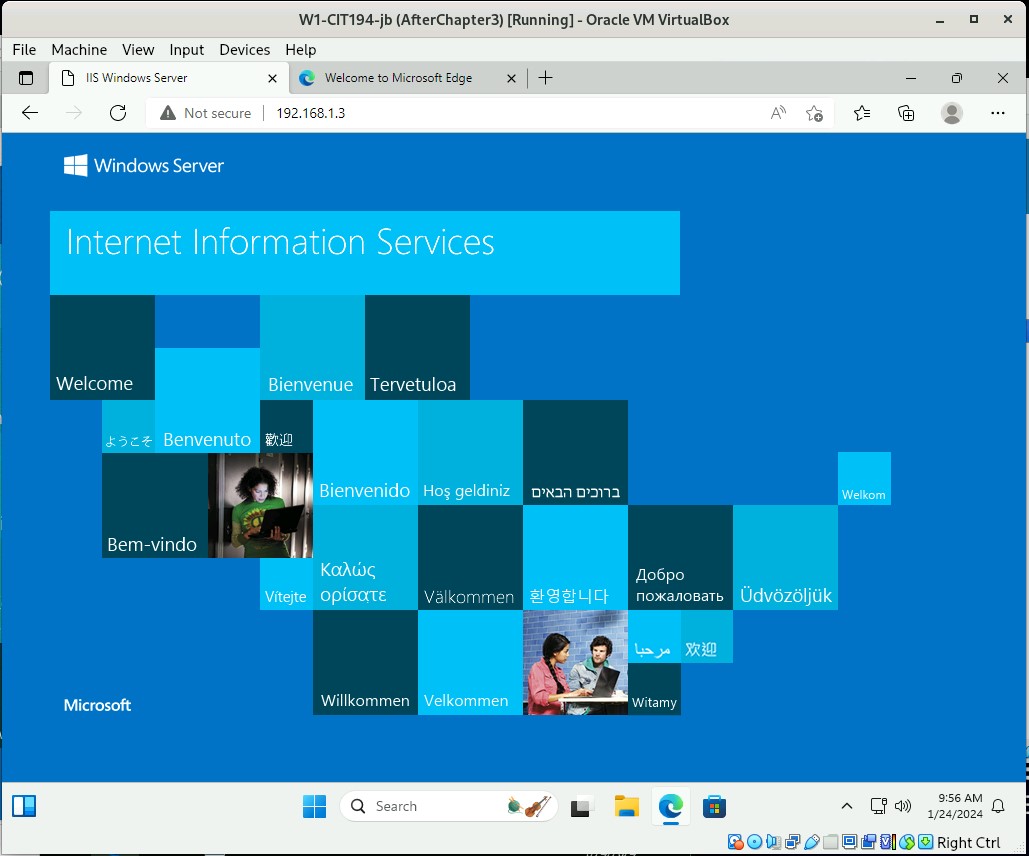Image resolution: width=1029 pixels, height=856 pixels.
Task: Click VirtualBox hard disk activity indicator
Action: (736, 842)
